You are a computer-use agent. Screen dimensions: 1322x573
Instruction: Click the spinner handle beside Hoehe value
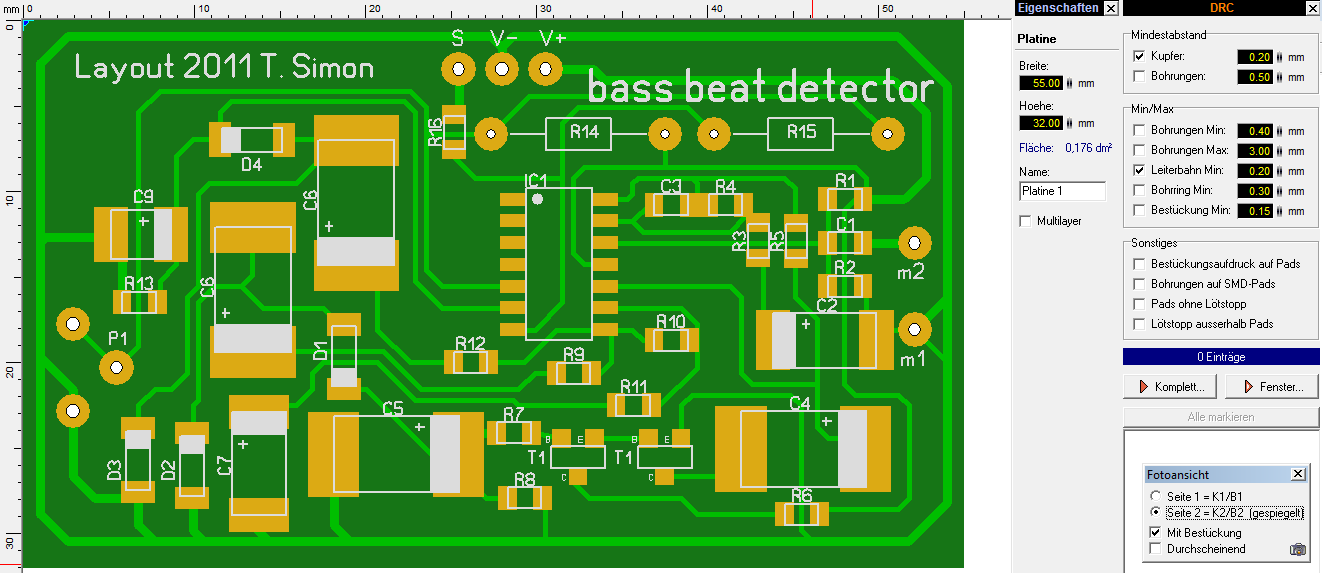coord(1070,123)
